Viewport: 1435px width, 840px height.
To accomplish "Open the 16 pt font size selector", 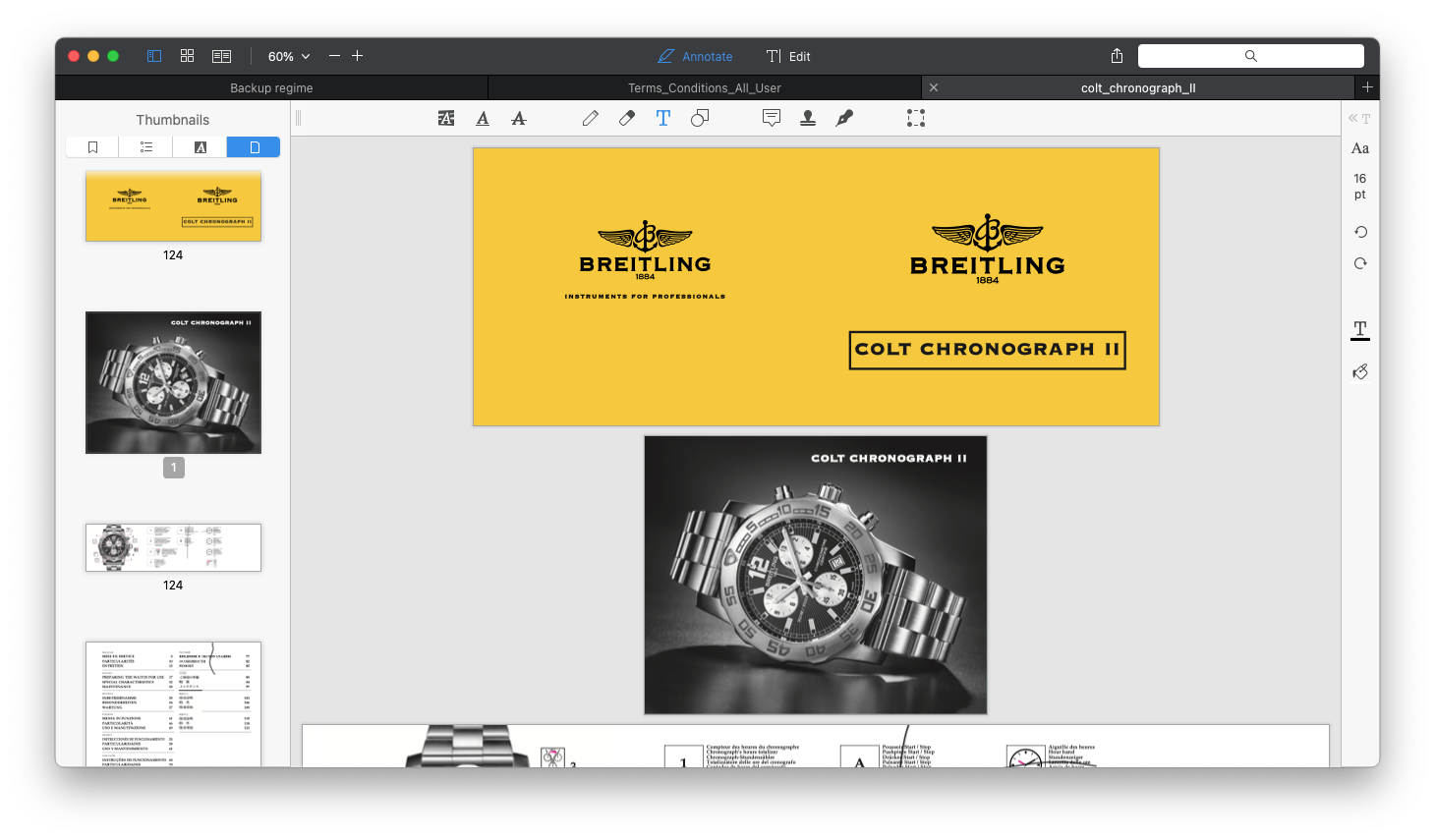I will coord(1360,187).
